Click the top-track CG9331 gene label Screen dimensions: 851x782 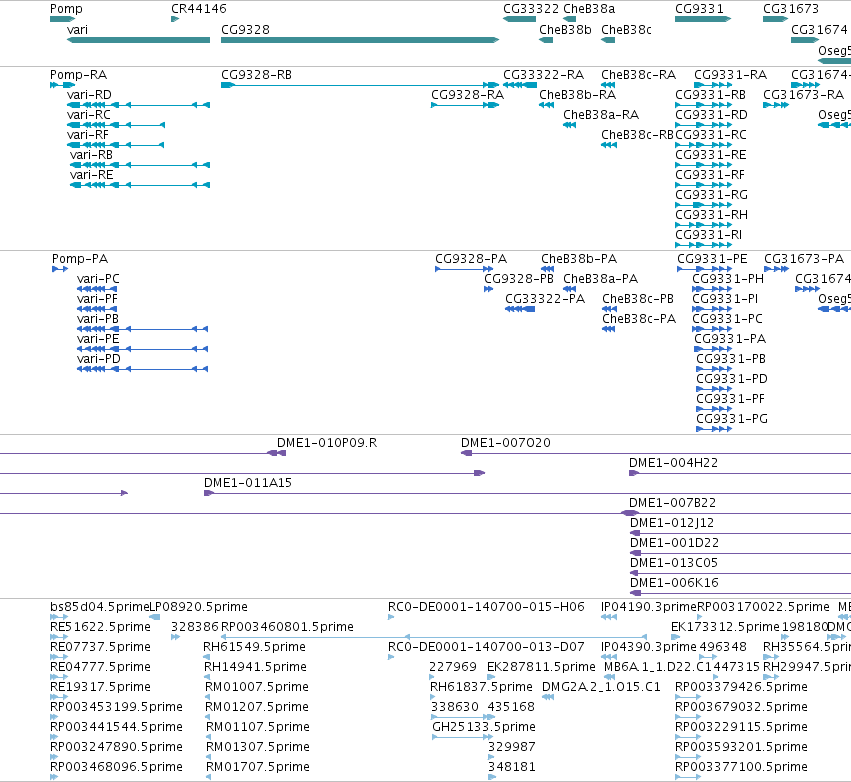coord(699,9)
